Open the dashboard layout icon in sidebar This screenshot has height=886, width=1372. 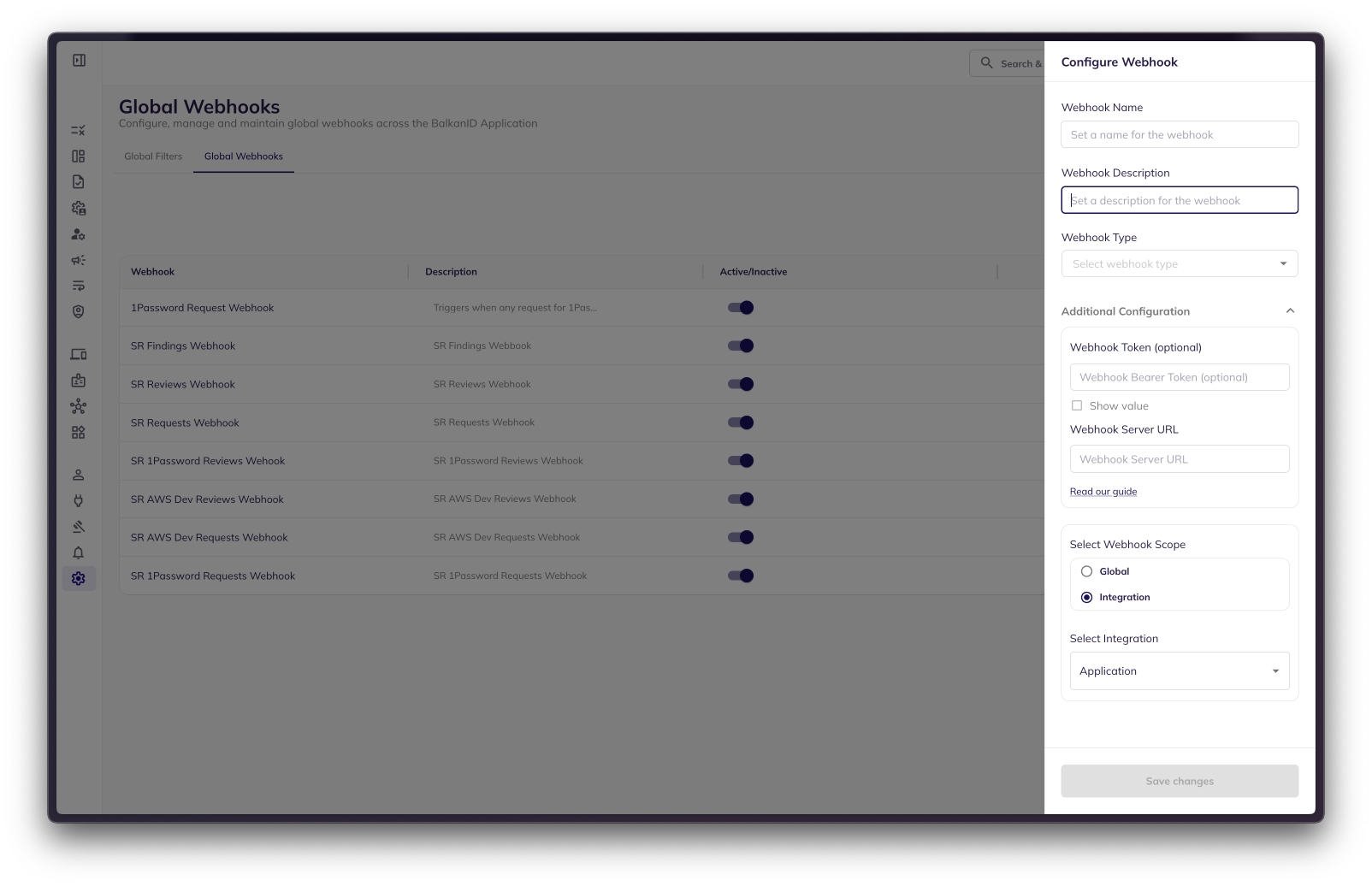79,157
